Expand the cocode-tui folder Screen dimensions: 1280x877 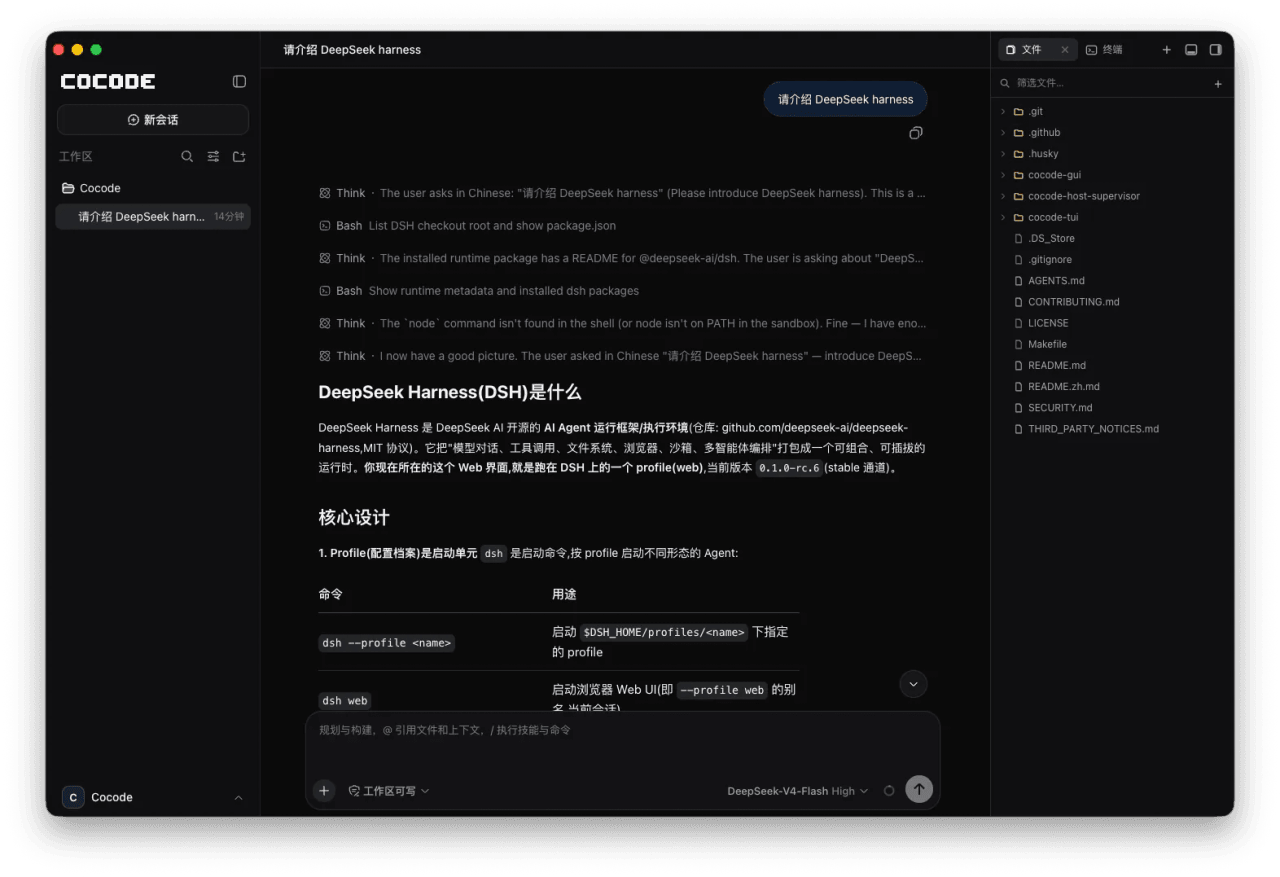(1003, 217)
